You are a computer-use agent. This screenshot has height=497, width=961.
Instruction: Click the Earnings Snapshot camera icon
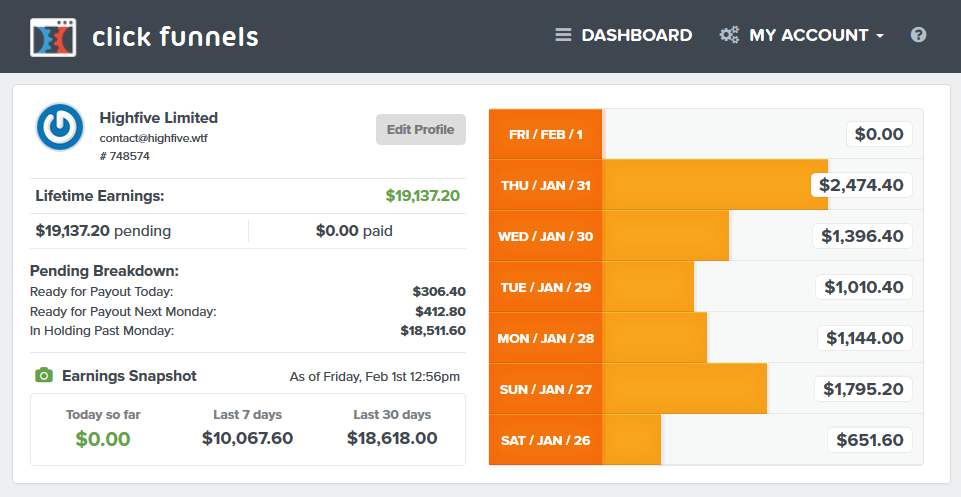[43, 376]
